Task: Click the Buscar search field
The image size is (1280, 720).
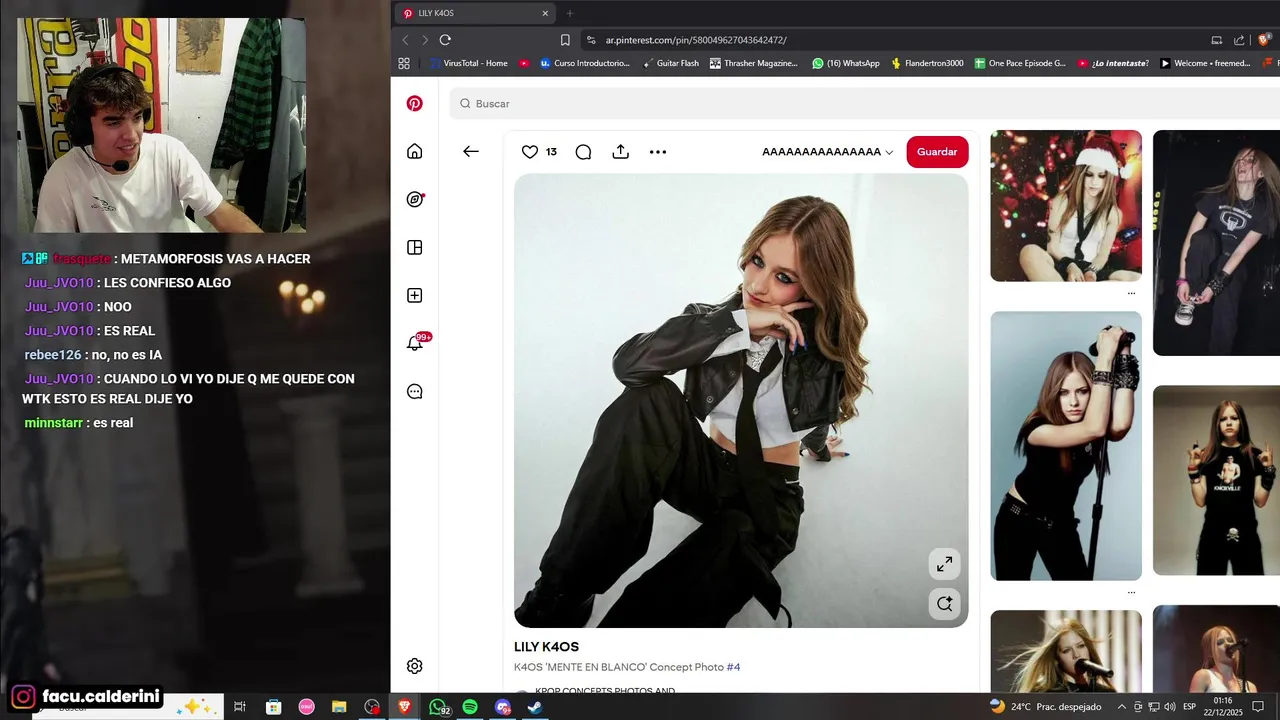Action: pyautogui.click(x=865, y=103)
